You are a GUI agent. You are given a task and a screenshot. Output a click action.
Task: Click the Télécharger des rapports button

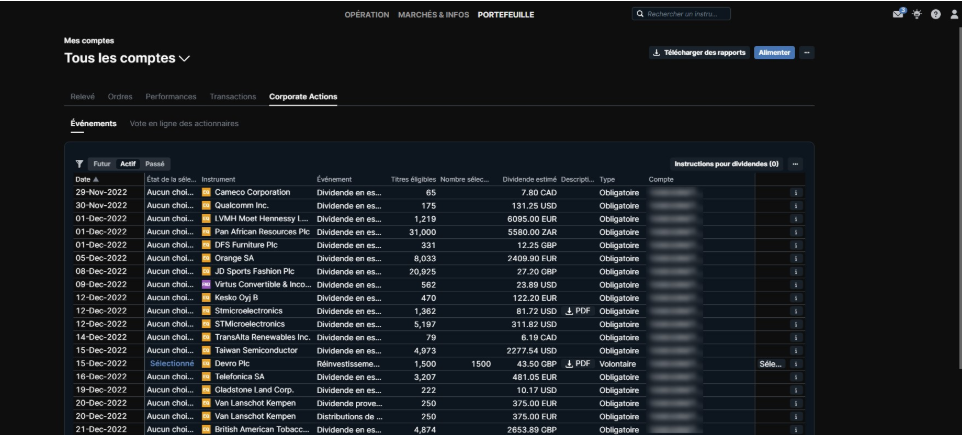click(x=699, y=53)
